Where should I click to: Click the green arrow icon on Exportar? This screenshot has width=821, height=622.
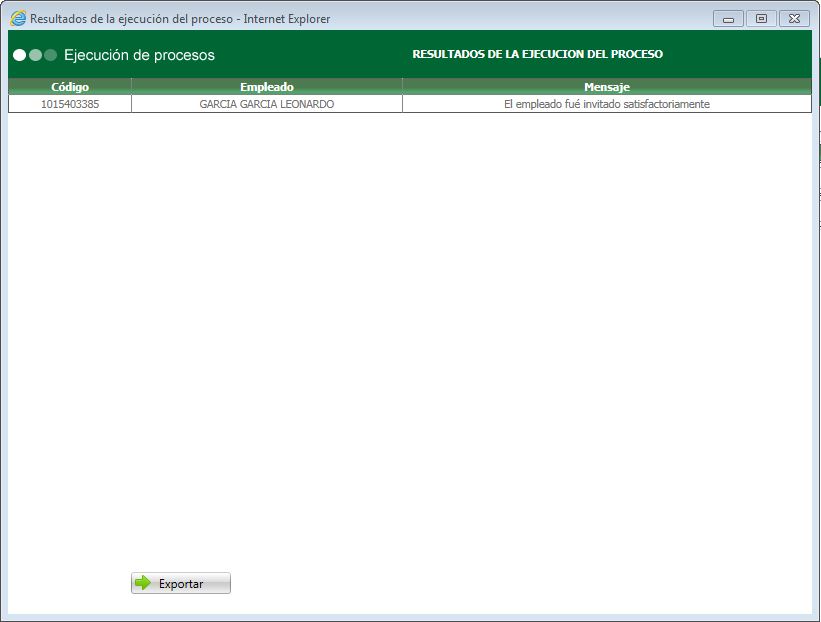point(143,583)
